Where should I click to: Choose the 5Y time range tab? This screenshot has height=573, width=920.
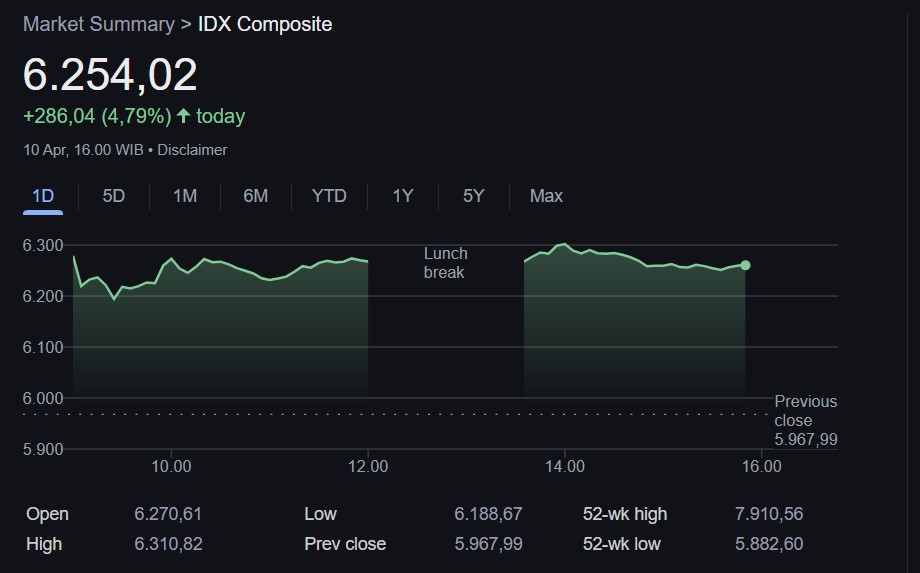pyautogui.click(x=473, y=196)
